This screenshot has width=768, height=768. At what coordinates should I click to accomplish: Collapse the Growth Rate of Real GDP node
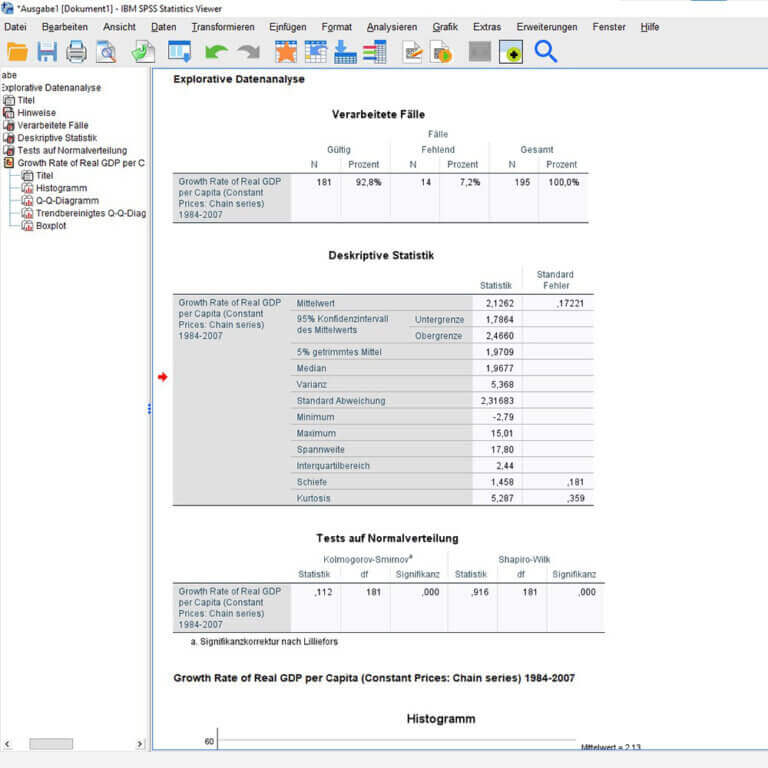tap(9, 163)
